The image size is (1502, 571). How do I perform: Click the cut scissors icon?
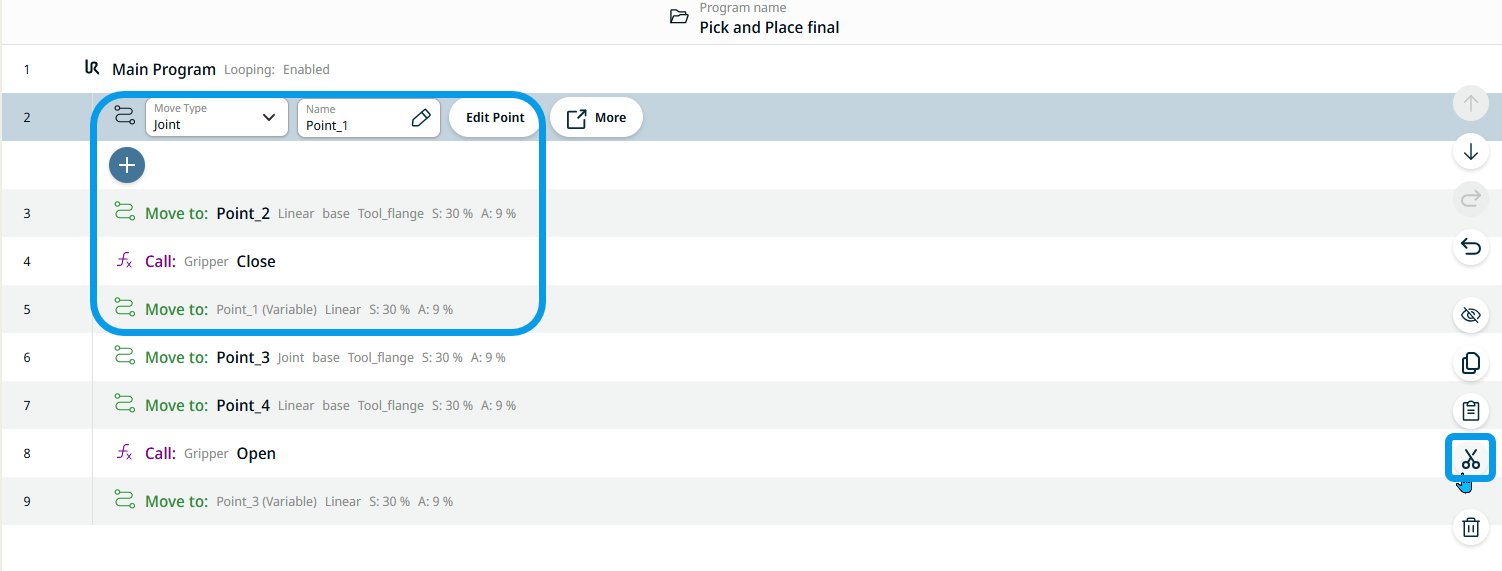tap(1470, 459)
